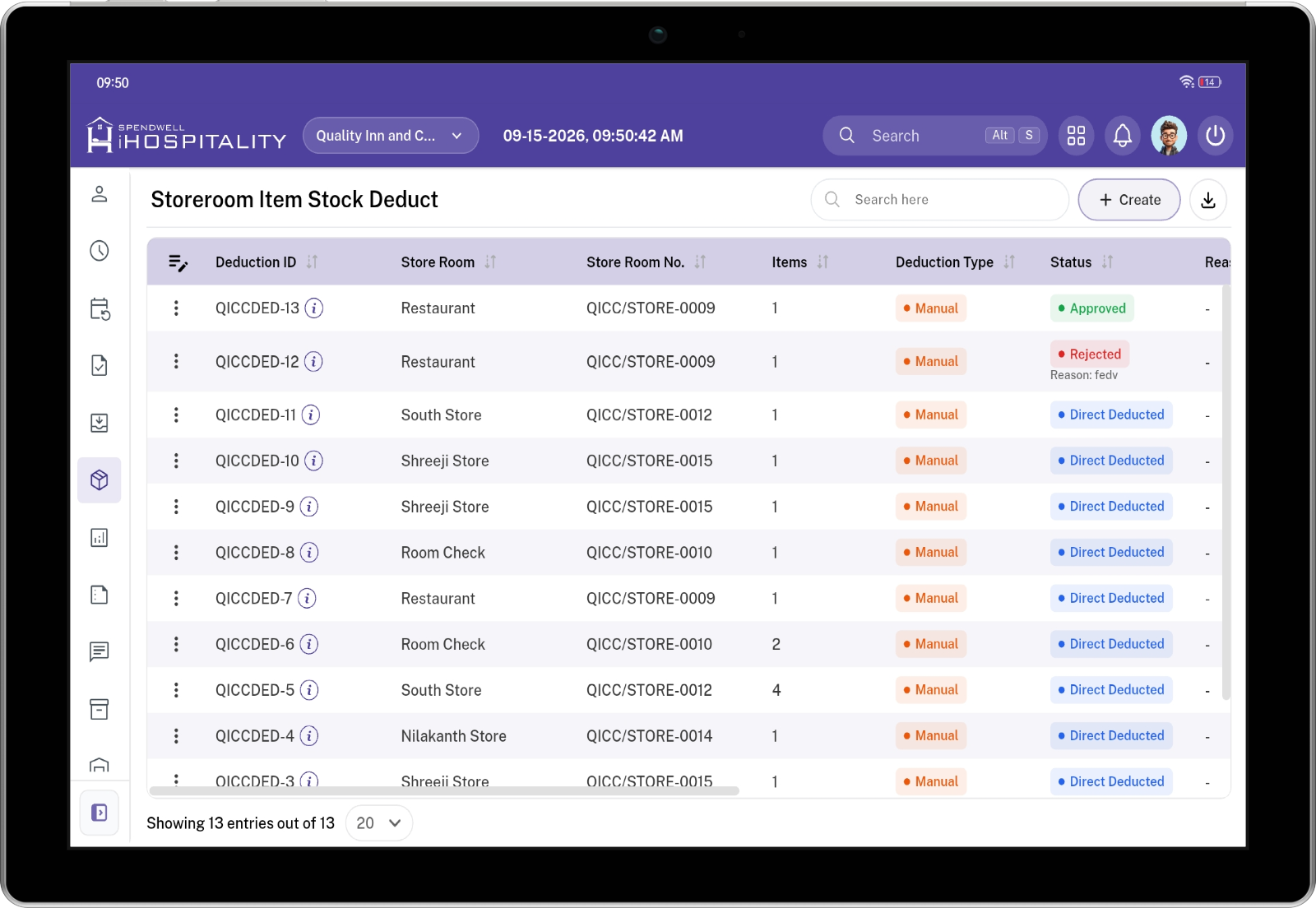This screenshot has height=908, width=1316.
Task: Sort by Items column
Action: click(x=822, y=262)
